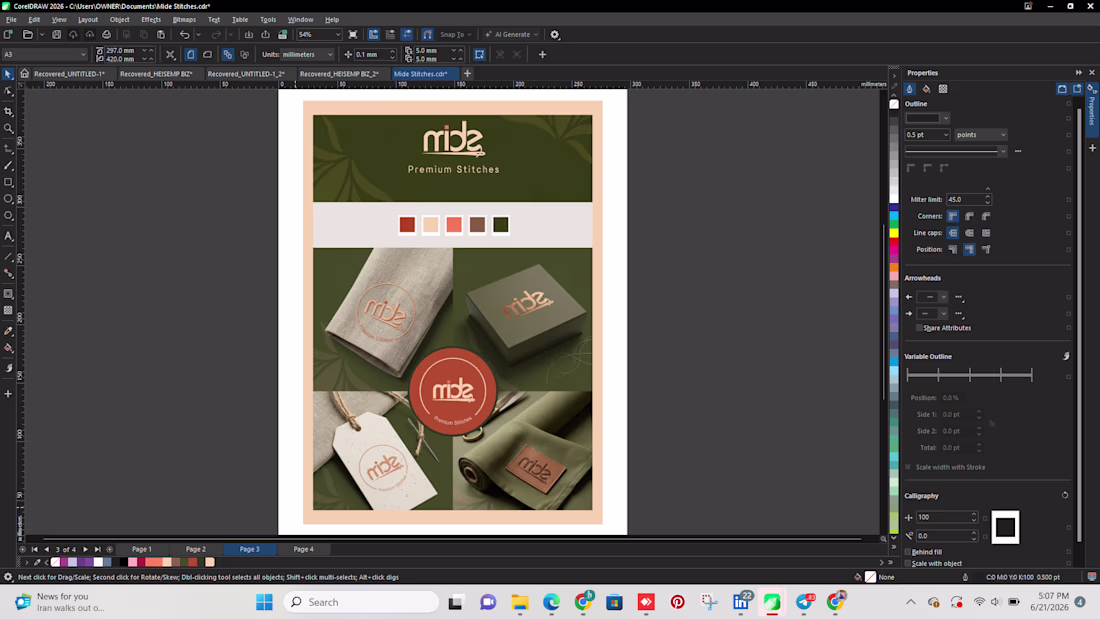Screen dimensions: 1100x619
Task: Click the Save icon in toolbar
Action: pyautogui.click(x=56, y=34)
